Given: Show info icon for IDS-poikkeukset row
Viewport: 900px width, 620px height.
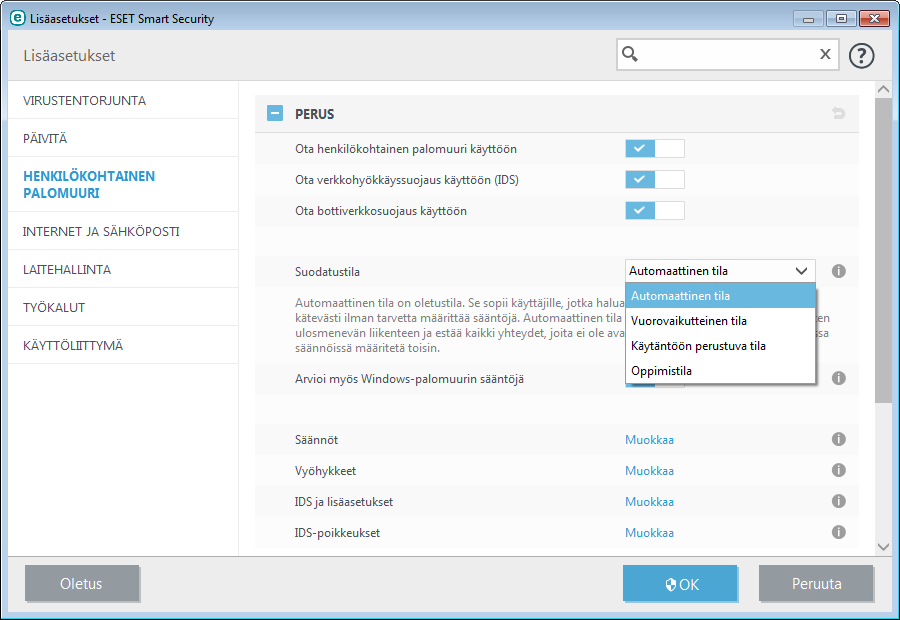Looking at the screenshot, I should coord(839,532).
